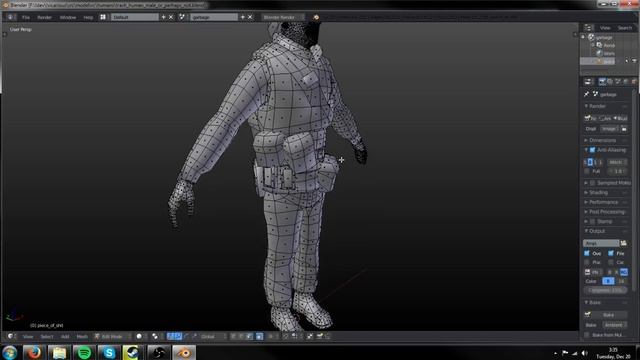This screenshot has height=360, width=640.
Task: Toggle the properties pin icon
Action: (x=587, y=94)
